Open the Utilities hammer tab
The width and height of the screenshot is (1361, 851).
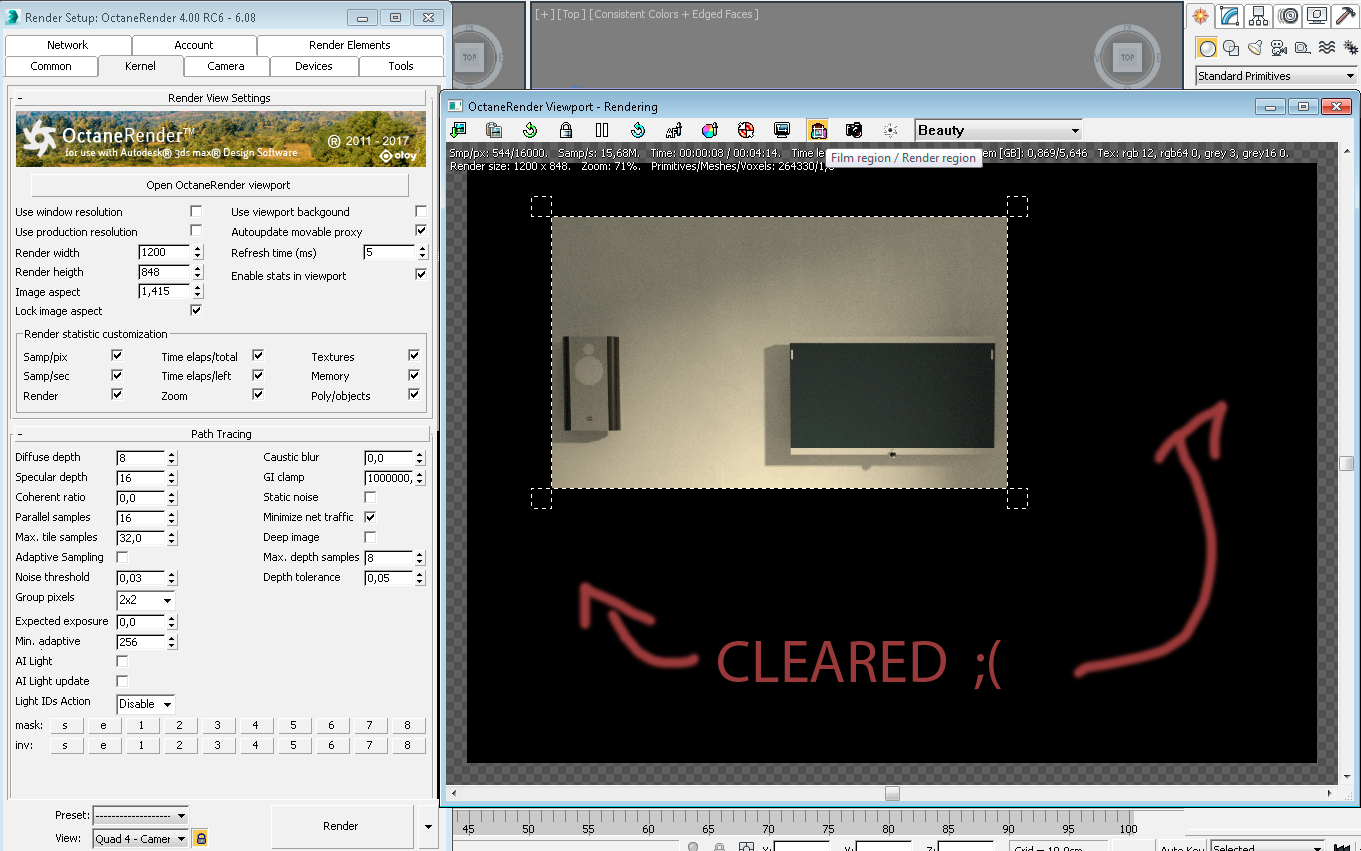pos(1346,16)
